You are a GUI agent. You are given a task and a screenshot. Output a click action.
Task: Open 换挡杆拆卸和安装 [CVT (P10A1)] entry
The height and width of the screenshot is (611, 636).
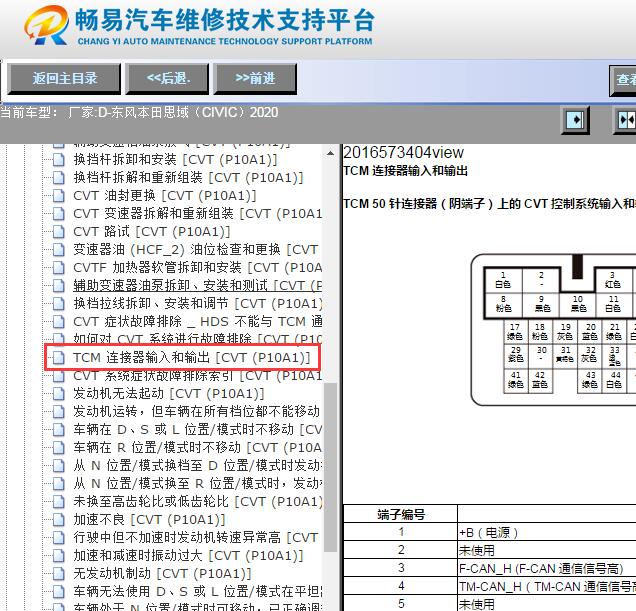point(175,159)
